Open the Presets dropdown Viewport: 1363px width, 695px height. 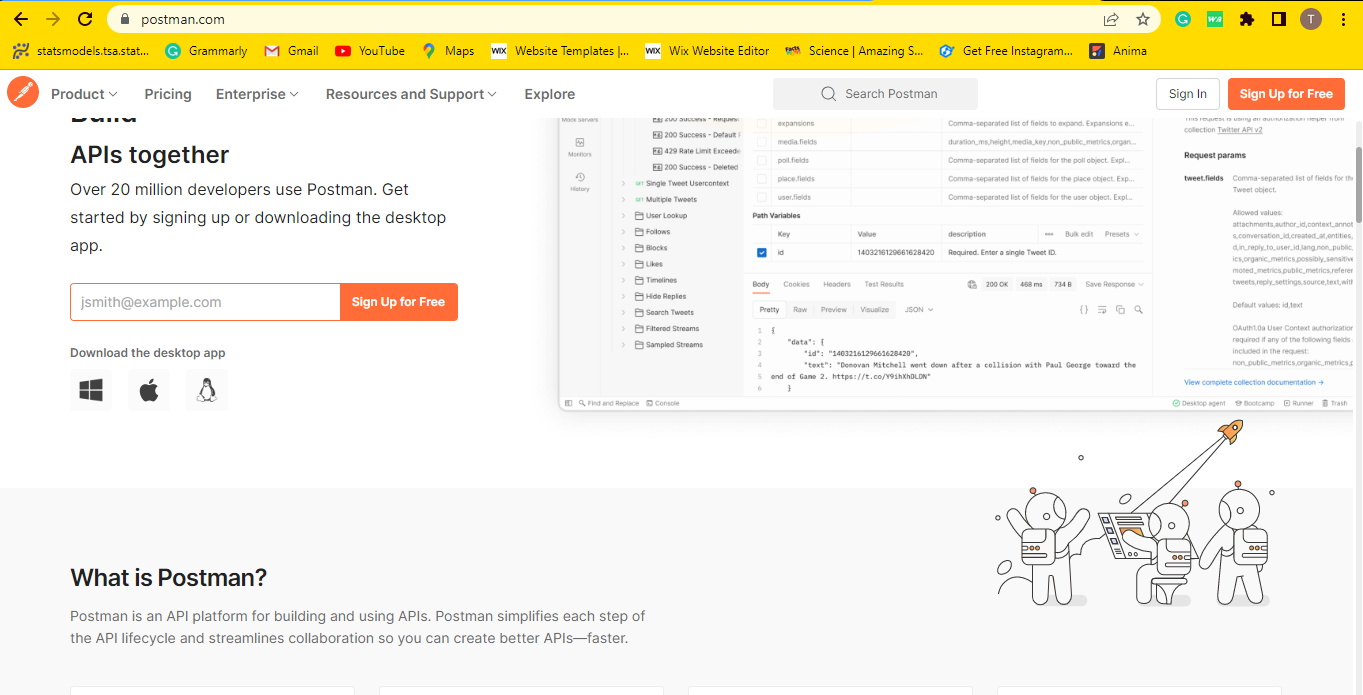[1121, 234]
